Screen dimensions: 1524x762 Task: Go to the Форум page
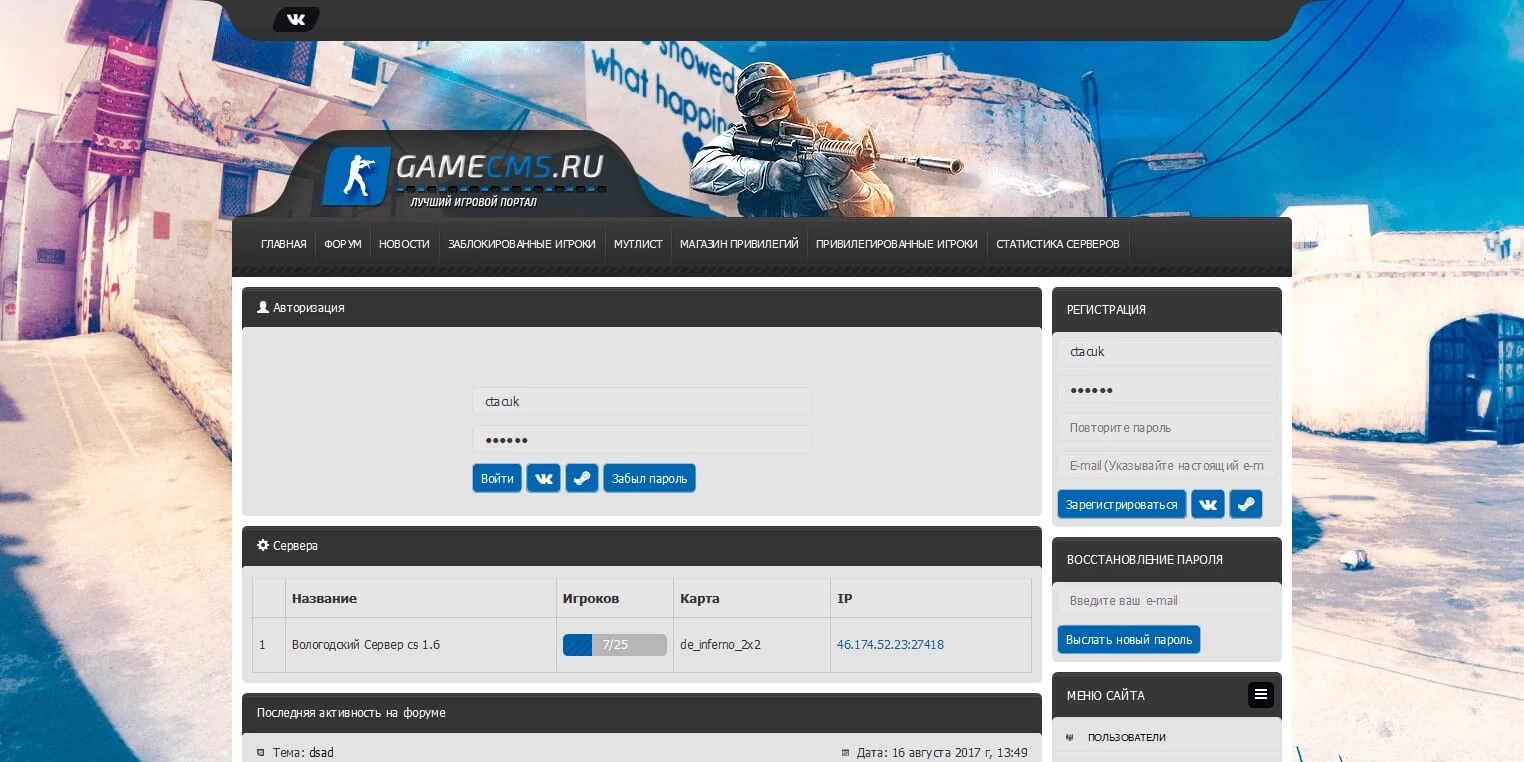pos(343,244)
